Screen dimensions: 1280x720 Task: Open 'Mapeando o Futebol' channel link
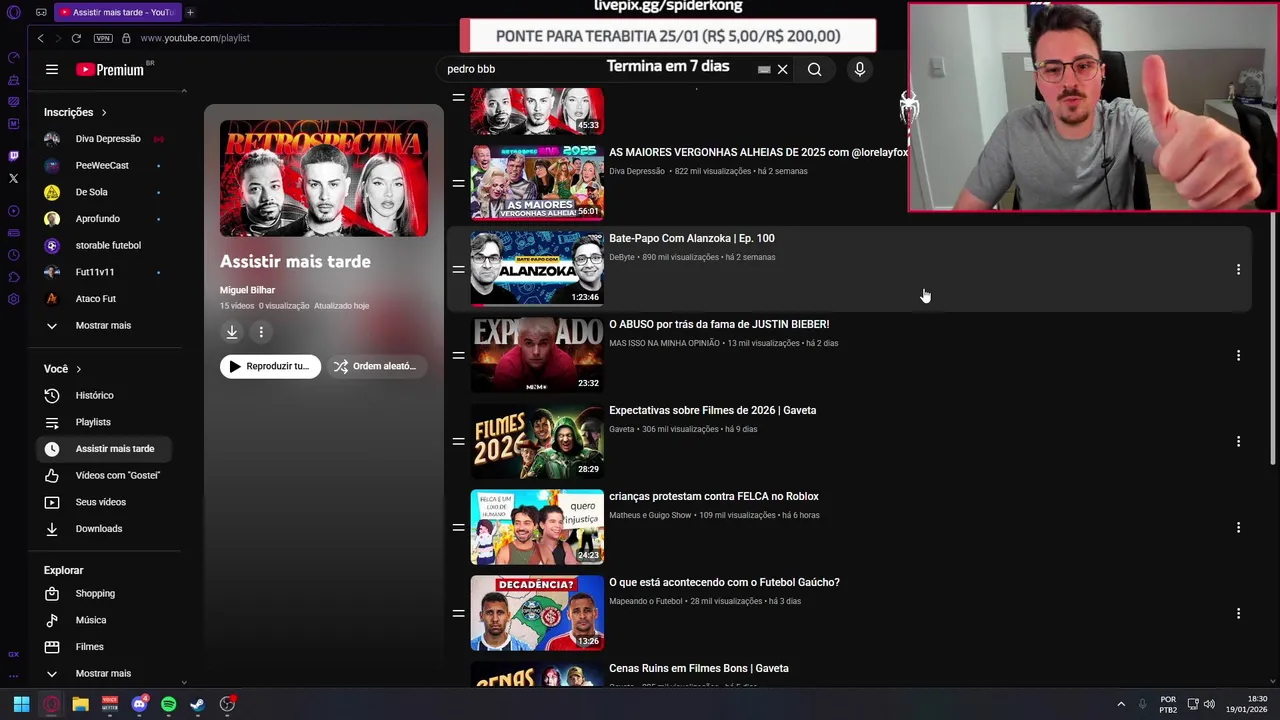click(645, 601)
